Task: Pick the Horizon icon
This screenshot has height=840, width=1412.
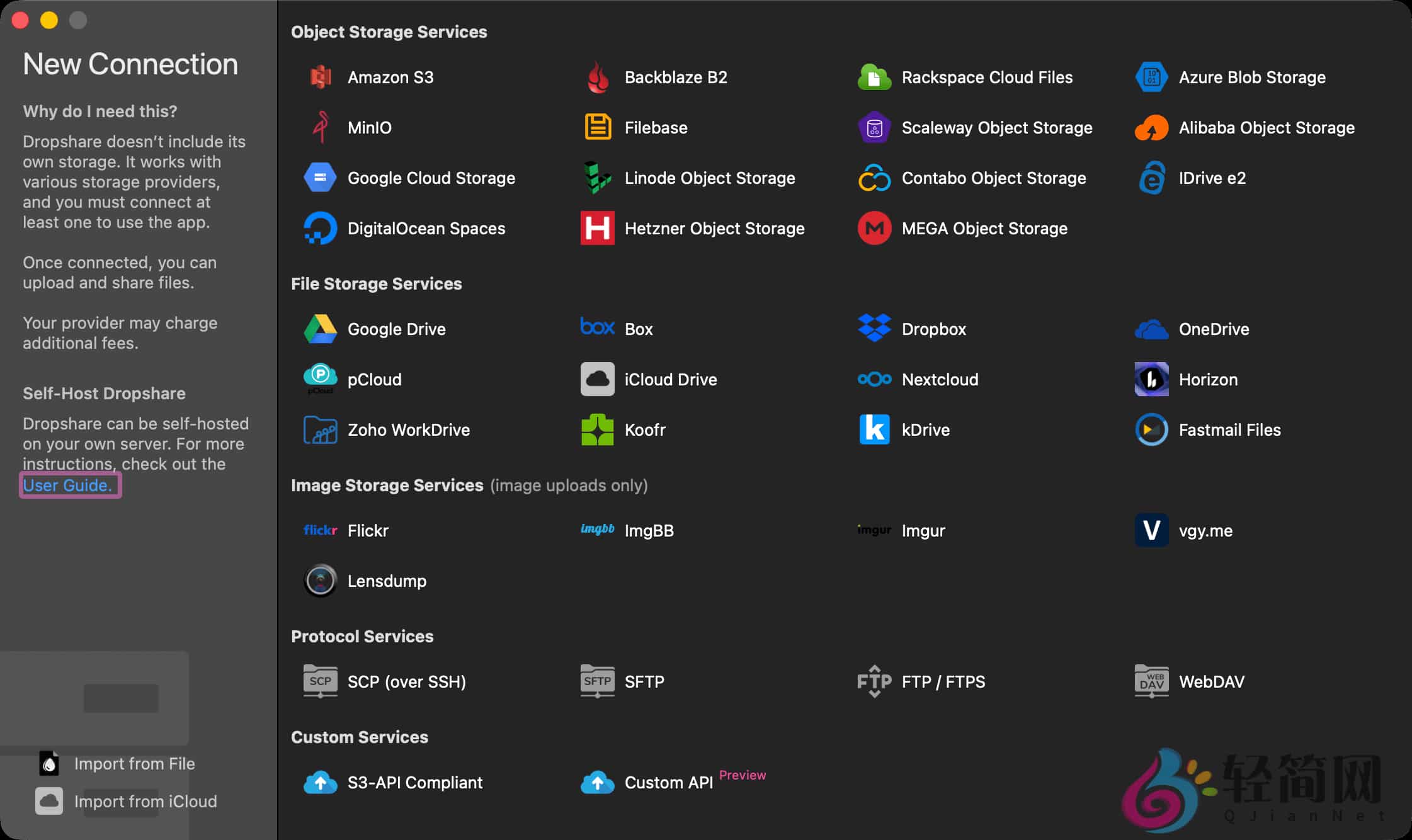Action: coord(1151,380)
